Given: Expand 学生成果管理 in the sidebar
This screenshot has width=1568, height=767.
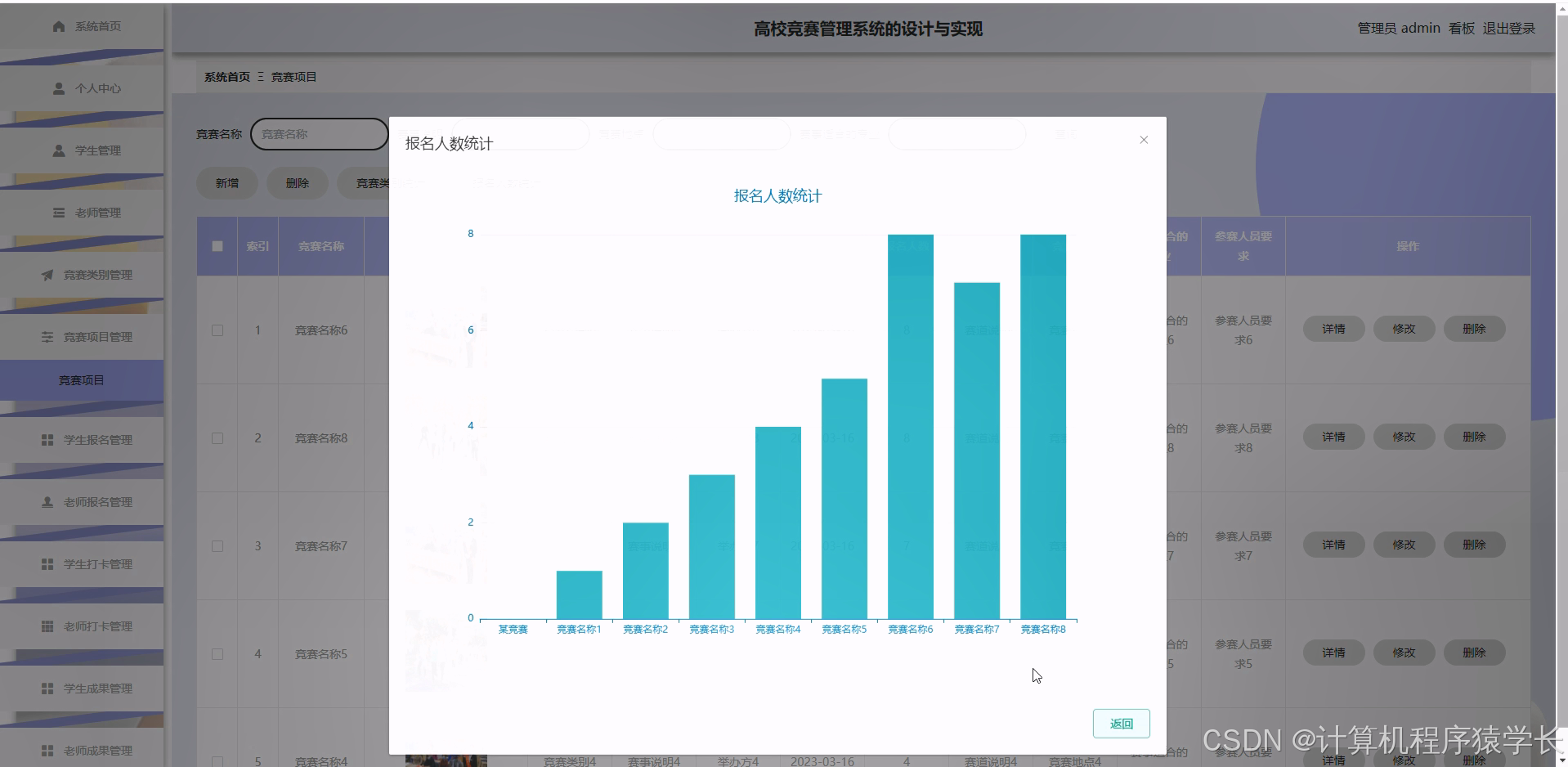Looking at the screenshot, I should coord(82,689).
